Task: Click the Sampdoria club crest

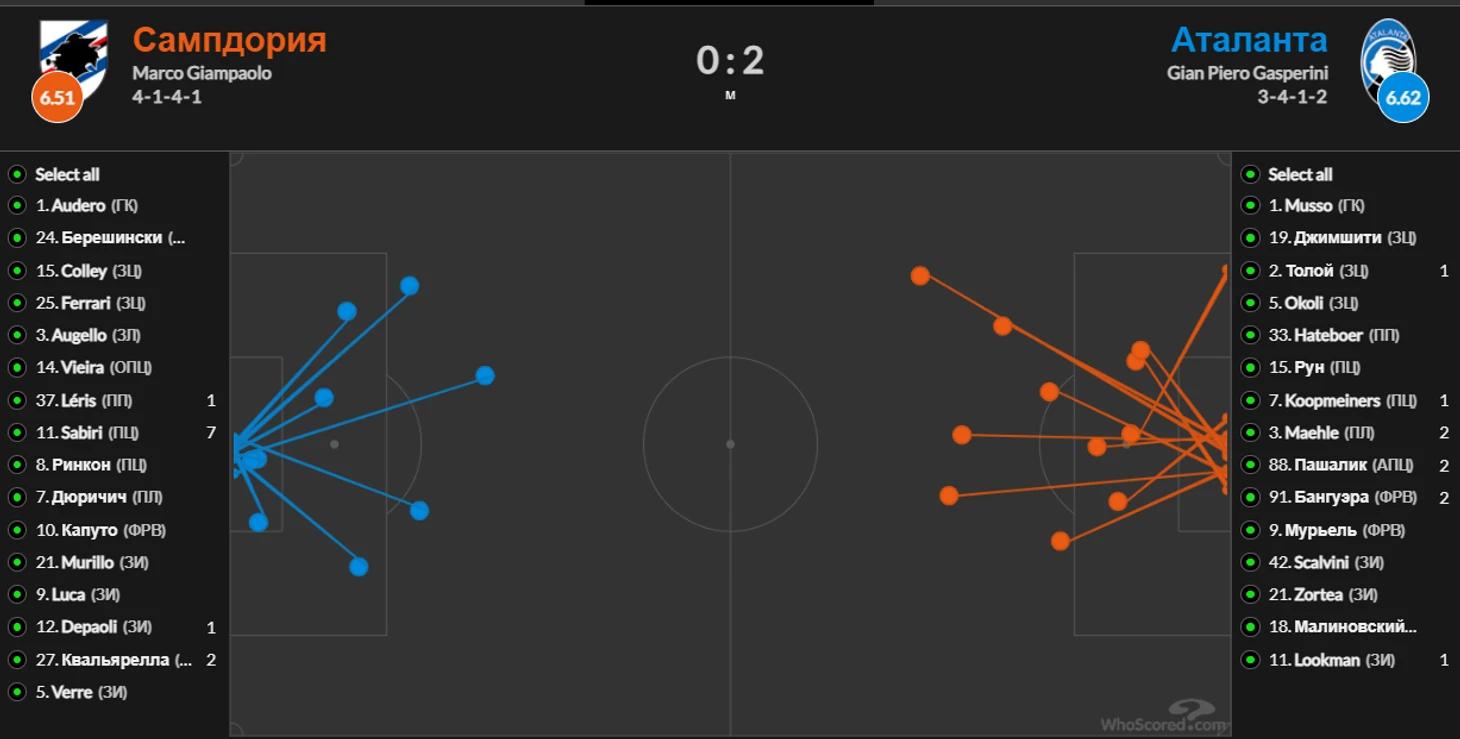Action: point(73,58)
